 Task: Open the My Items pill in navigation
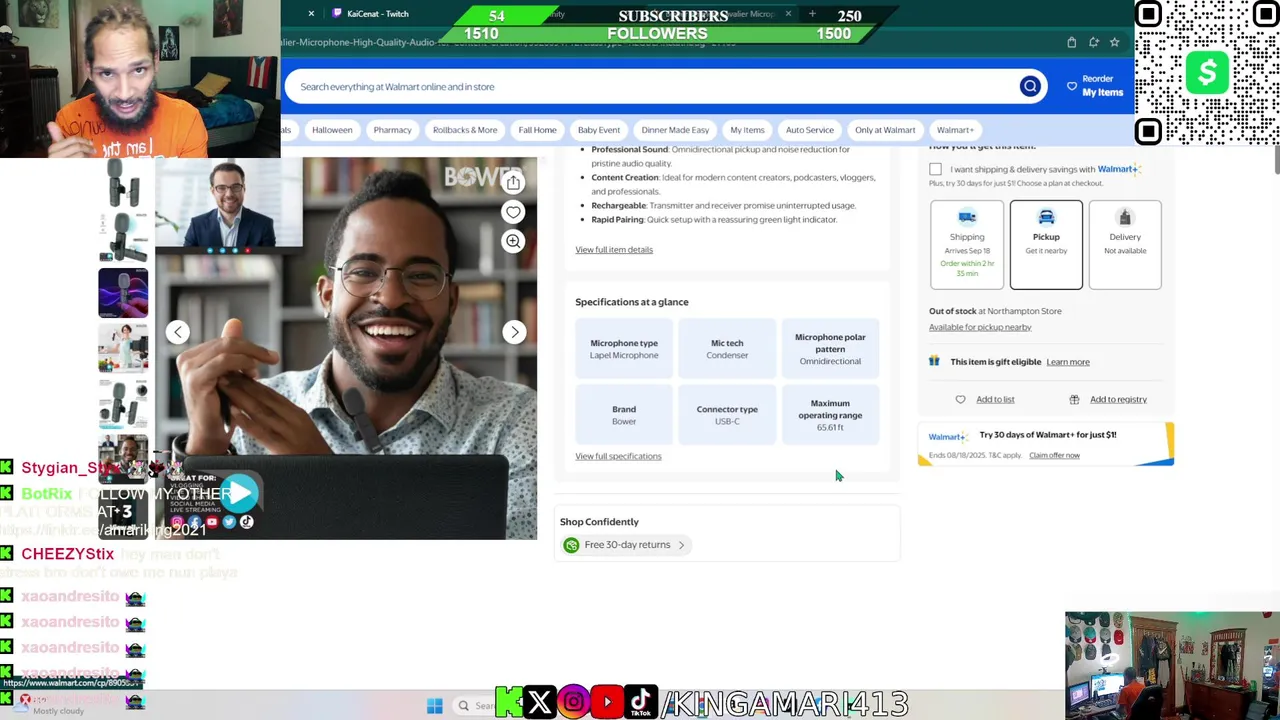[747, 130]
